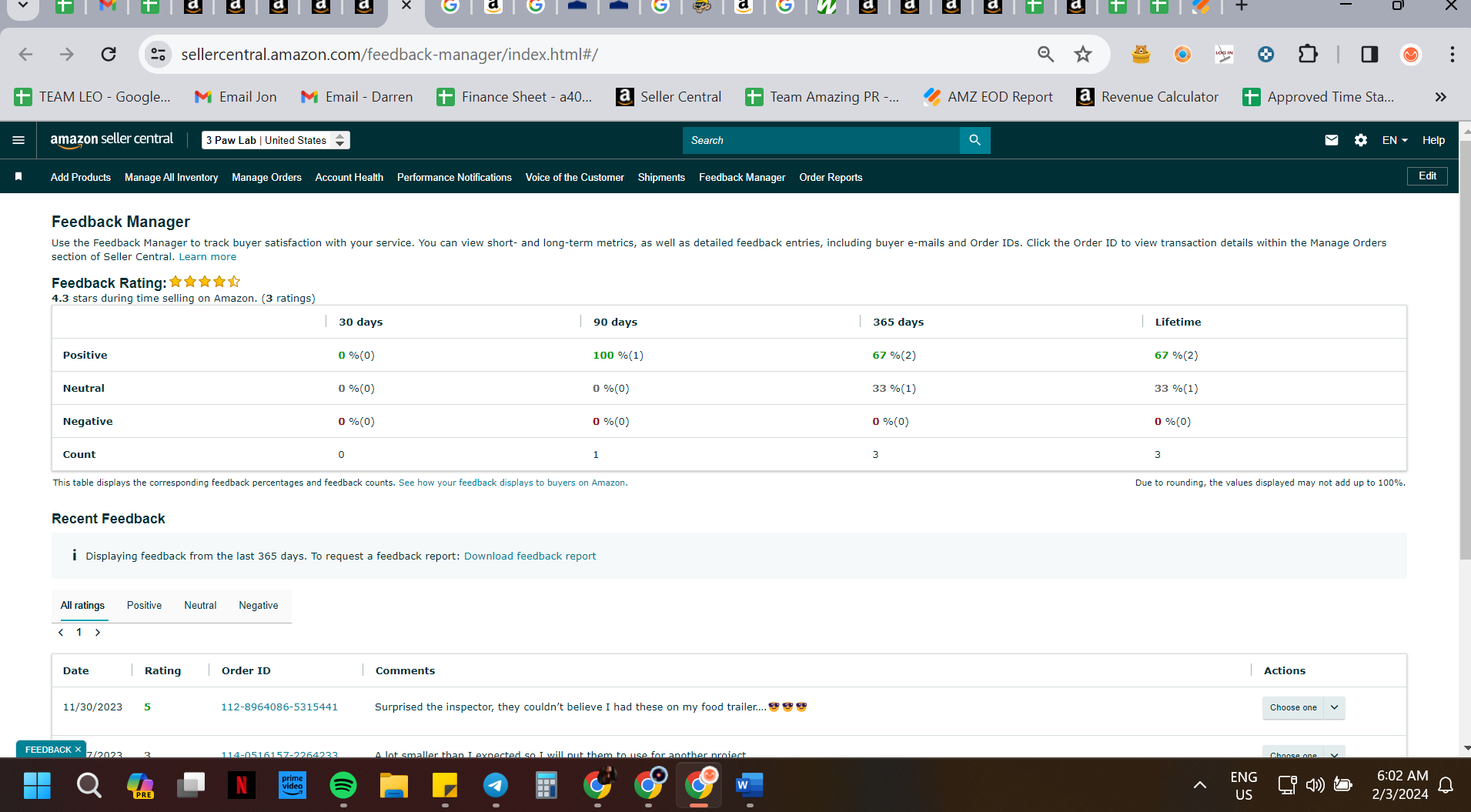
Task: Launch Netflix from the taskbar
Action: [x=241, y=785]
